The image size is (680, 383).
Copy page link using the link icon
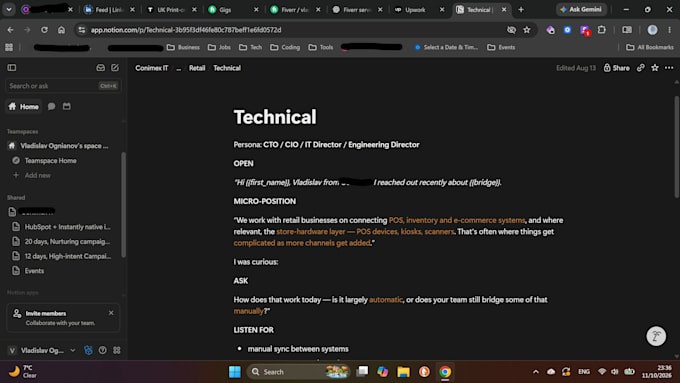click(641, 68)
